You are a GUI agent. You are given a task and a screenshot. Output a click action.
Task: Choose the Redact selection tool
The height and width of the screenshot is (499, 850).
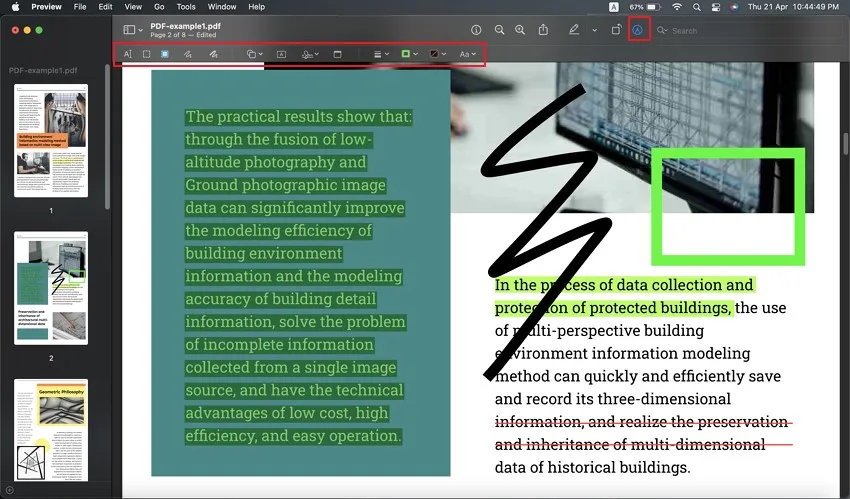[165, 54]
